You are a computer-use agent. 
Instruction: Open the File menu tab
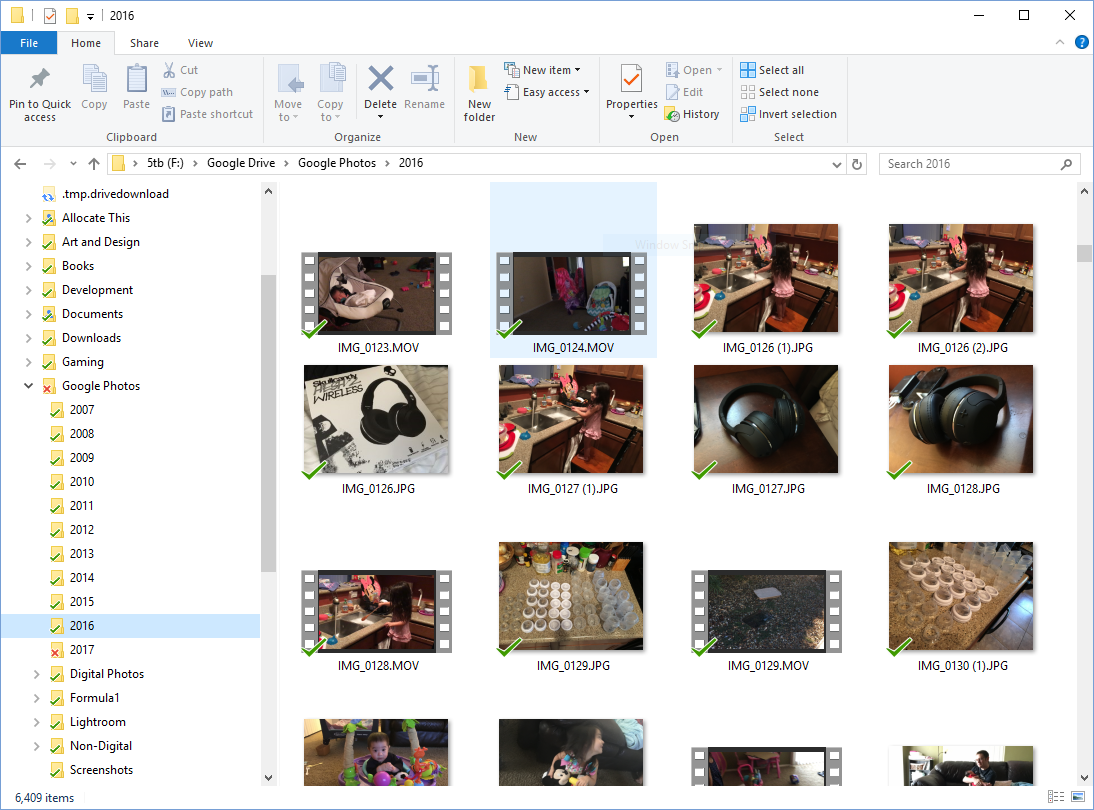click(x=29, y=43)
